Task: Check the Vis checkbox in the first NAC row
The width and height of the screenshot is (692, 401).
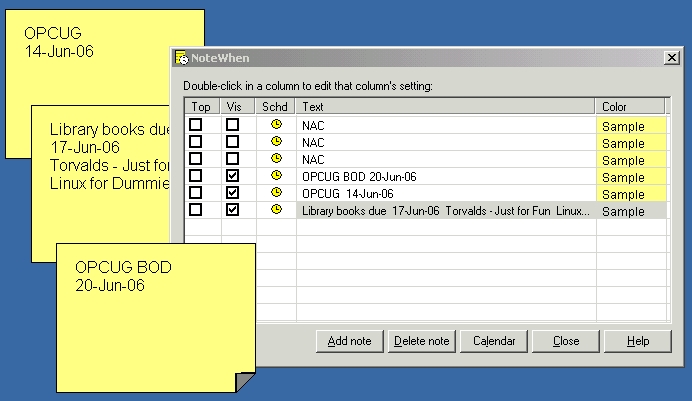Action: point(233,125)
